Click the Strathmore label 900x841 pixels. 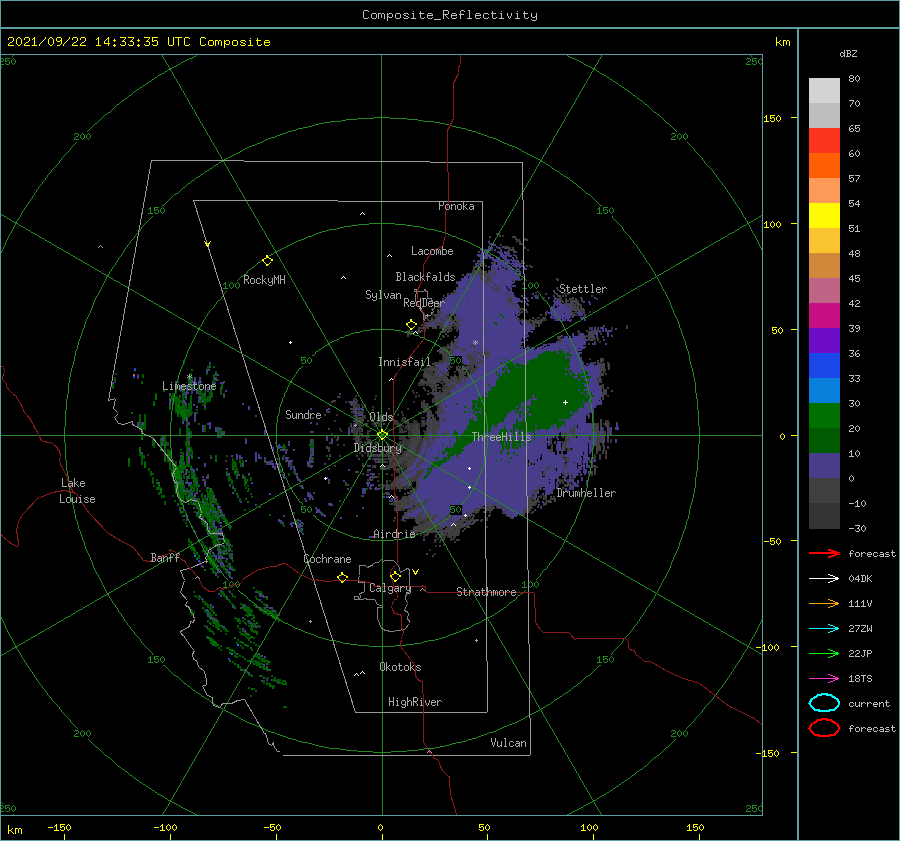(486, 592)
